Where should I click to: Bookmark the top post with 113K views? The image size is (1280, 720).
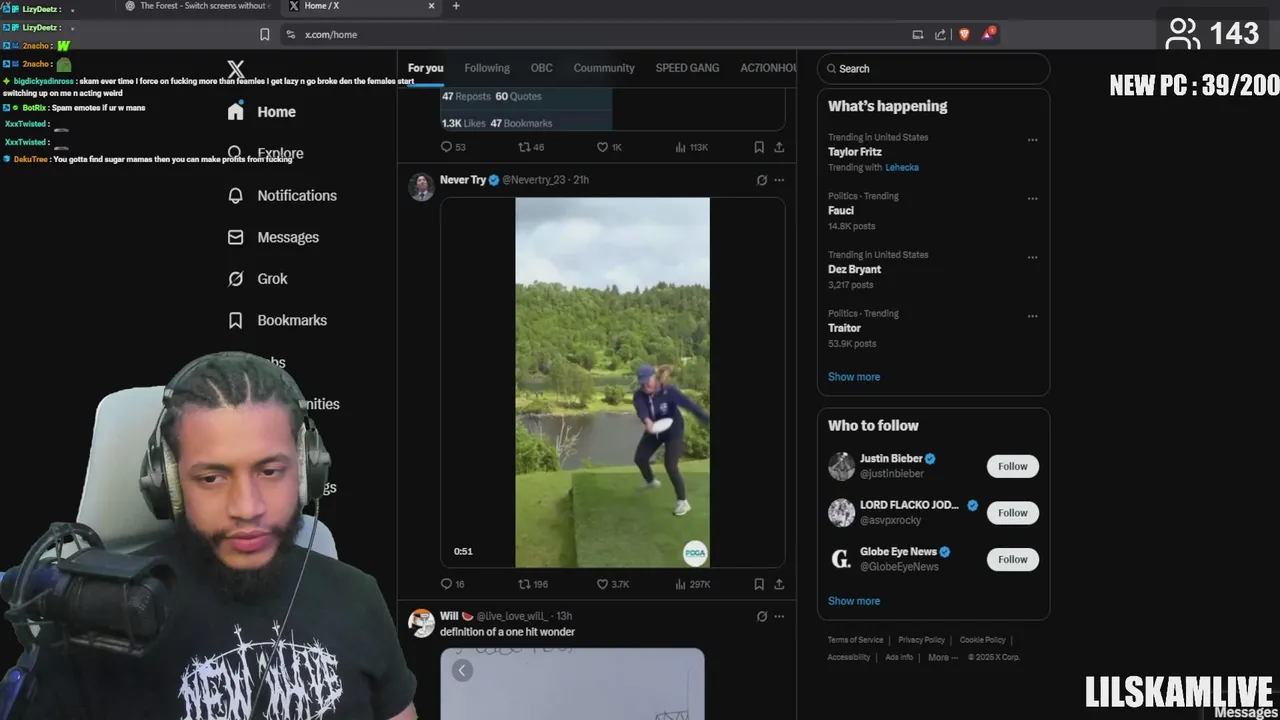(759, 147)
